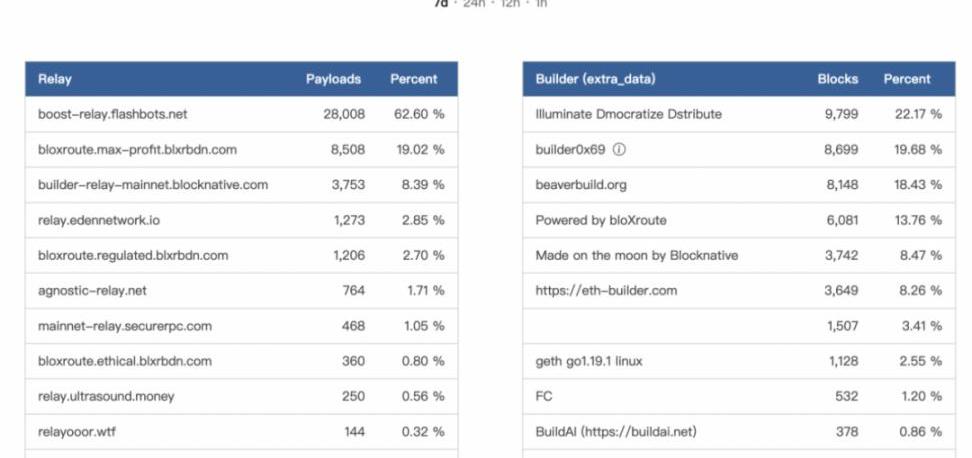972x458 pixels.
Task: Open builder-relay-mainnet.blocknative.com relay
Action: click(x=153, y=185)
